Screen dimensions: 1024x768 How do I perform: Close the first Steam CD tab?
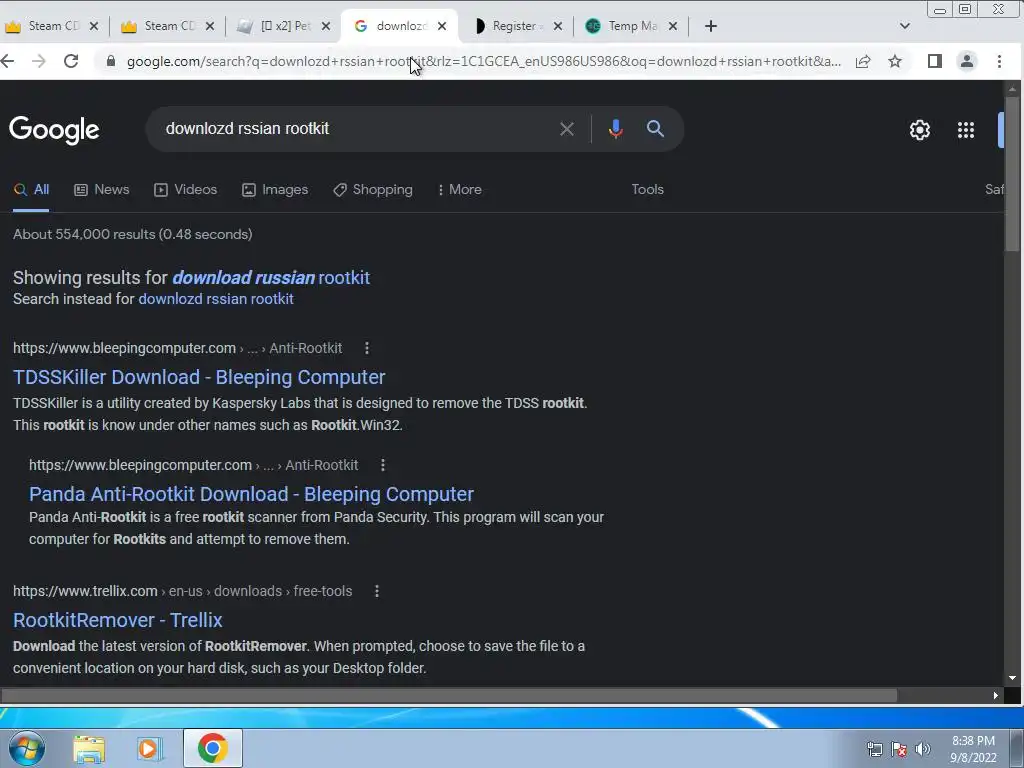point(94,26)
